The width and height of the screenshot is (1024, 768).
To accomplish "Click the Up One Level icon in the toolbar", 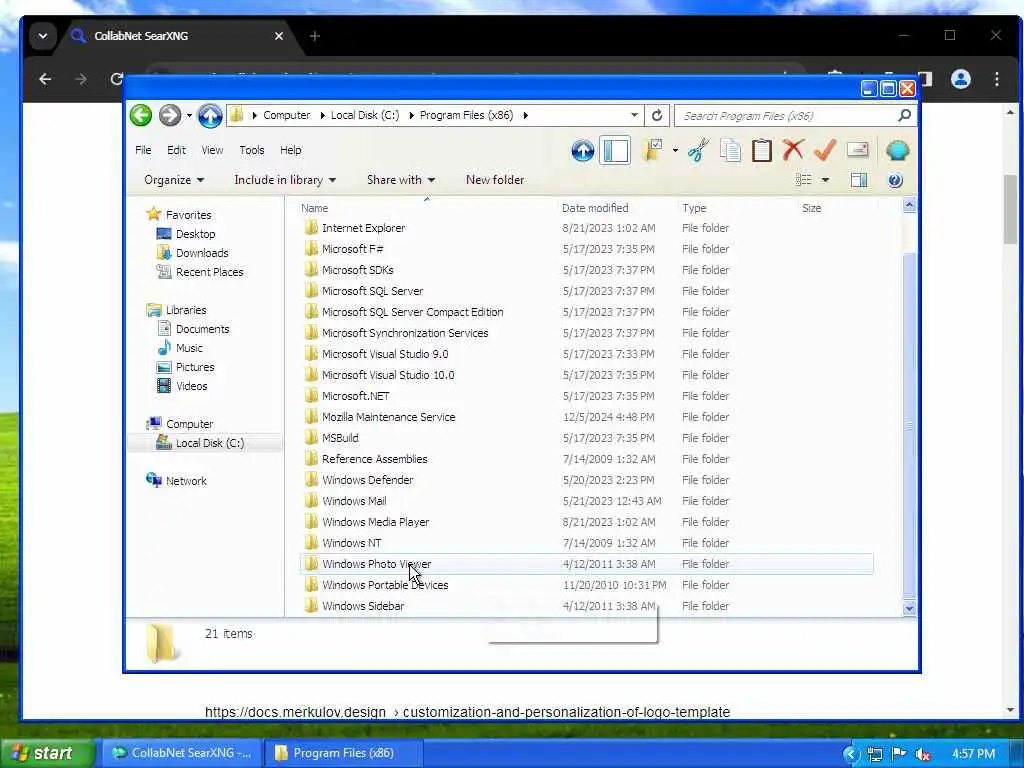I will tap(583, 151).
